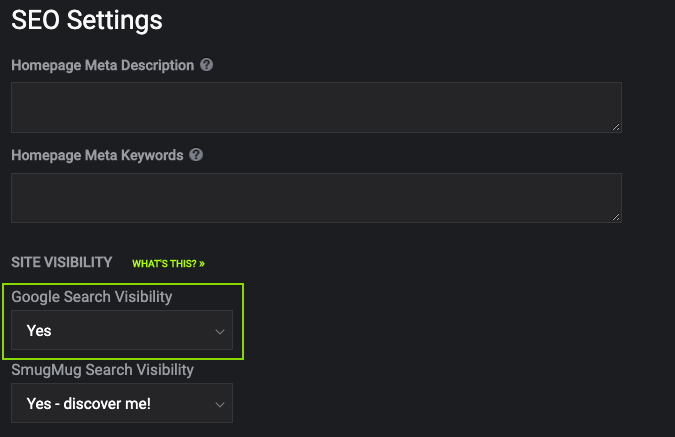Open the Google Search Visibility dropdown
The height and width of the screenshot is (437, 675).
coord(122,330)
